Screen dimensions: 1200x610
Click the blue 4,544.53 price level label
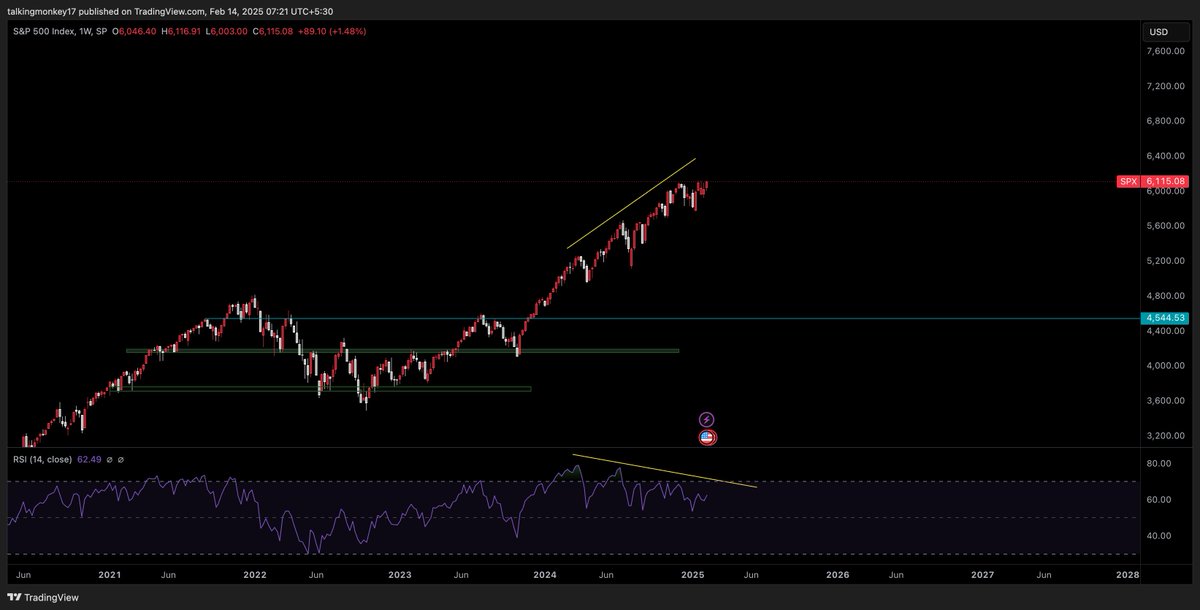point(1167,318)
